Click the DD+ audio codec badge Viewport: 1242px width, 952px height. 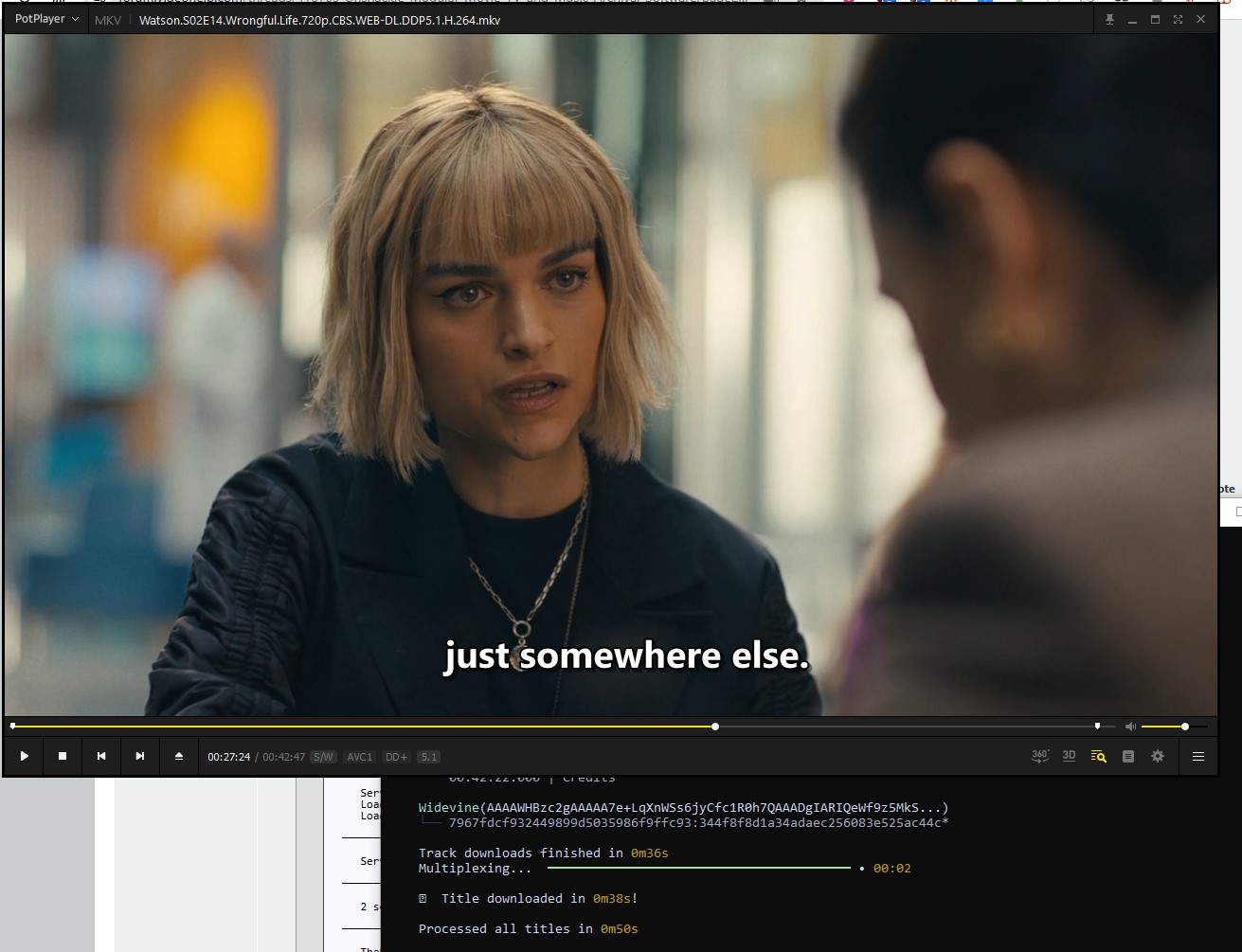coord(397,757)
